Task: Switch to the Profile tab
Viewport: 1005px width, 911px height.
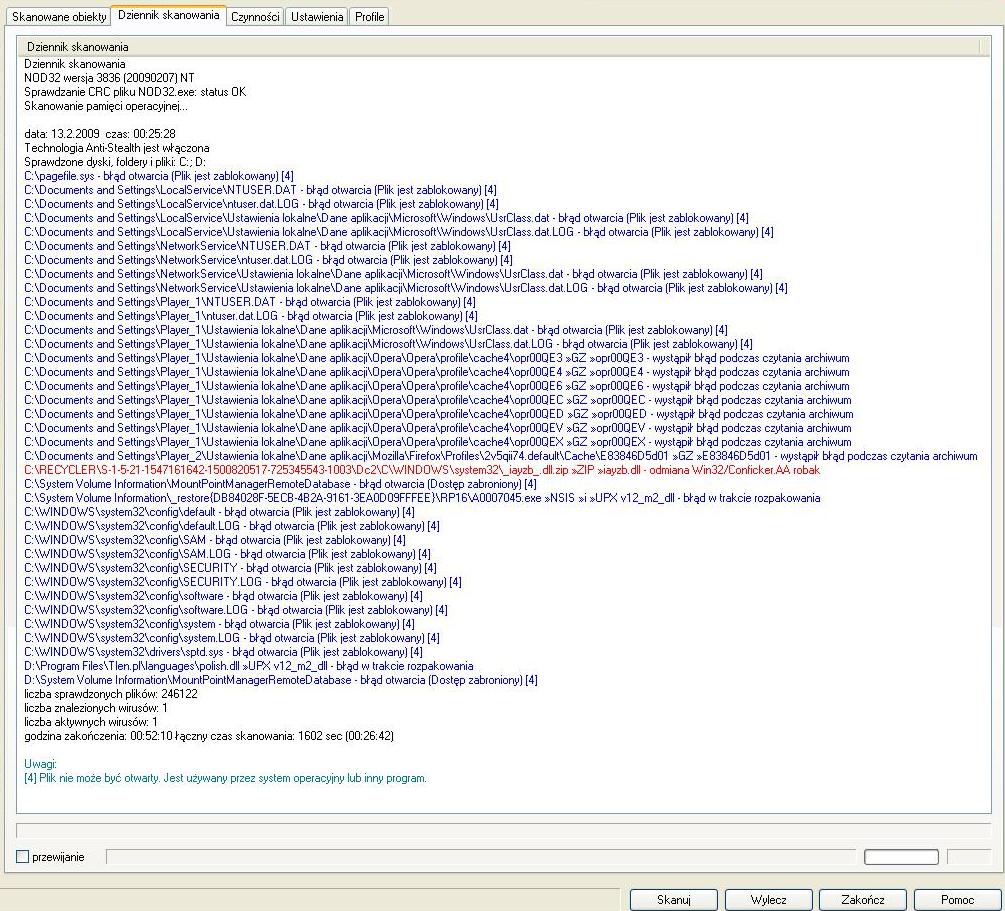Action: [370, 17]
